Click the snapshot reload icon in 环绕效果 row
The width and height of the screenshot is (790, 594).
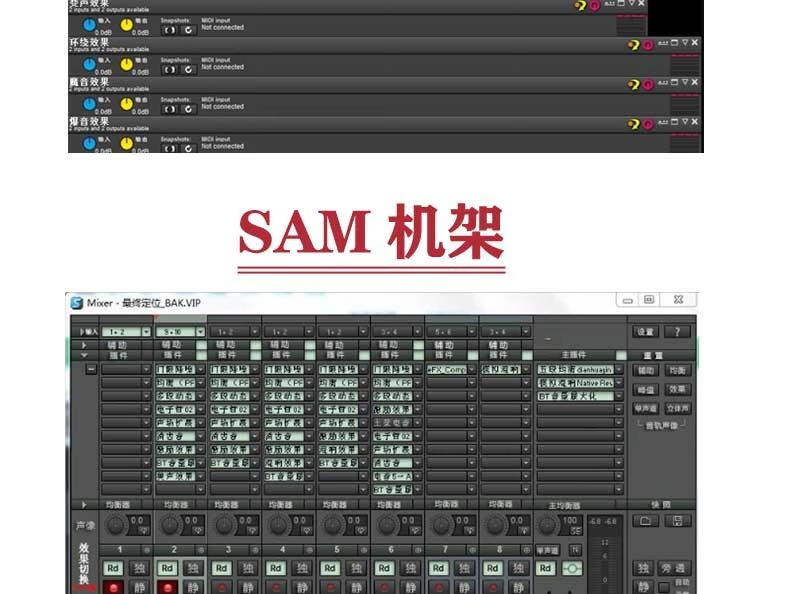click(188, 68)
